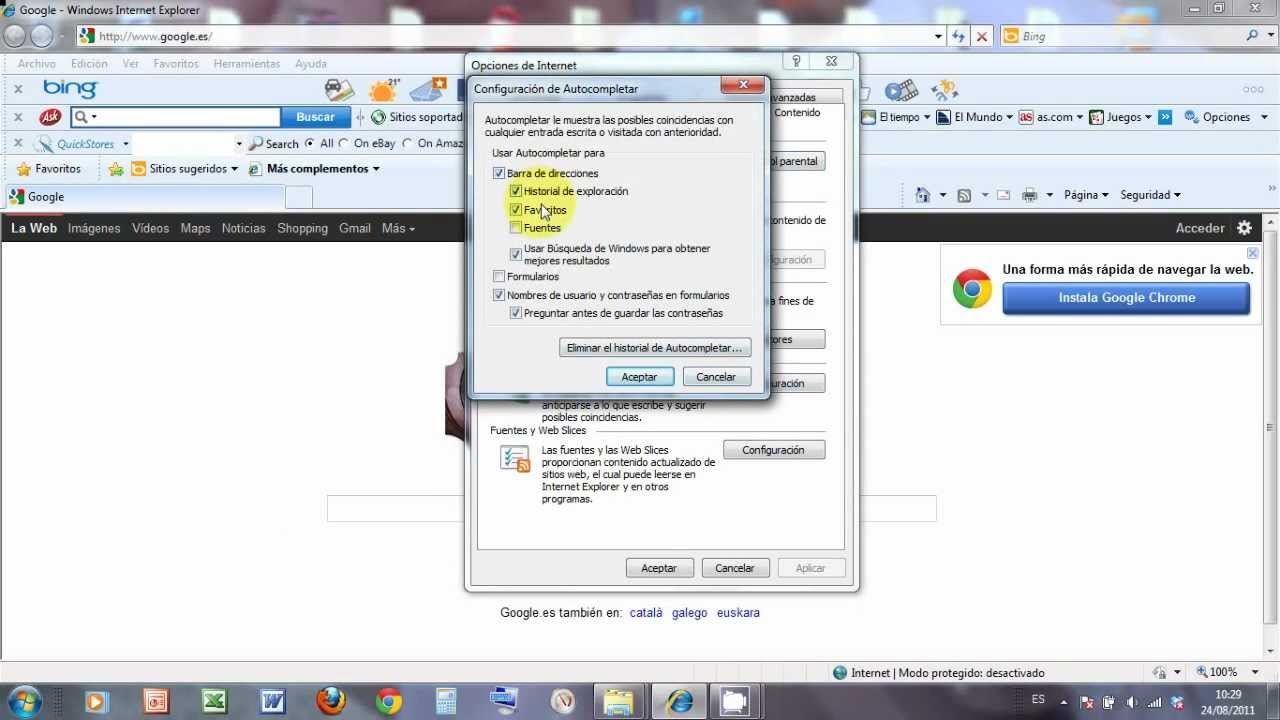Click the Read mail envelope icon

(1003, 195)
